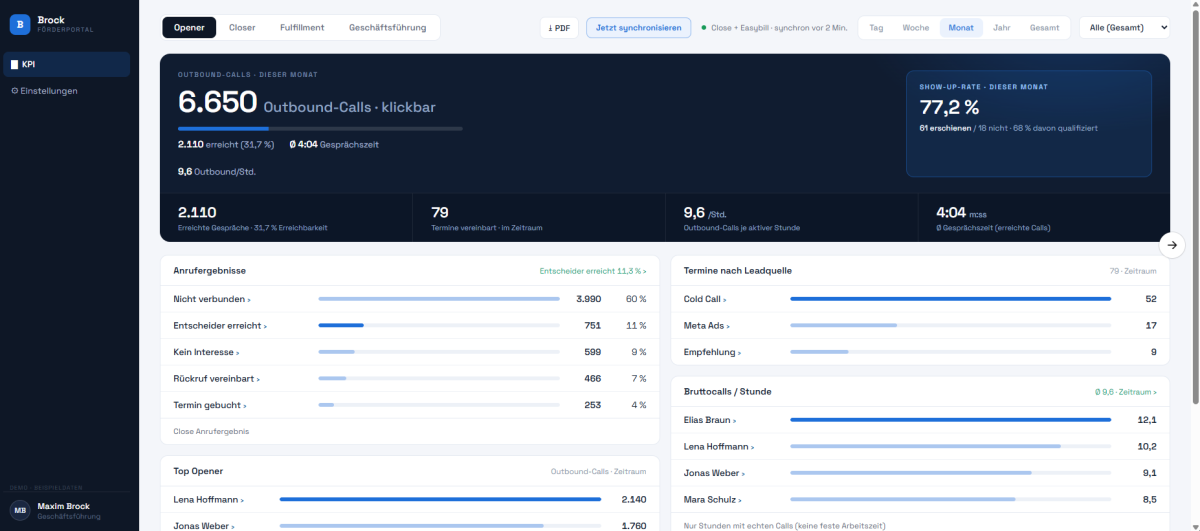Switch to the Closer tab
Image resolution: width=1200 pixels, height=531 pixels.
coord(242,28)
